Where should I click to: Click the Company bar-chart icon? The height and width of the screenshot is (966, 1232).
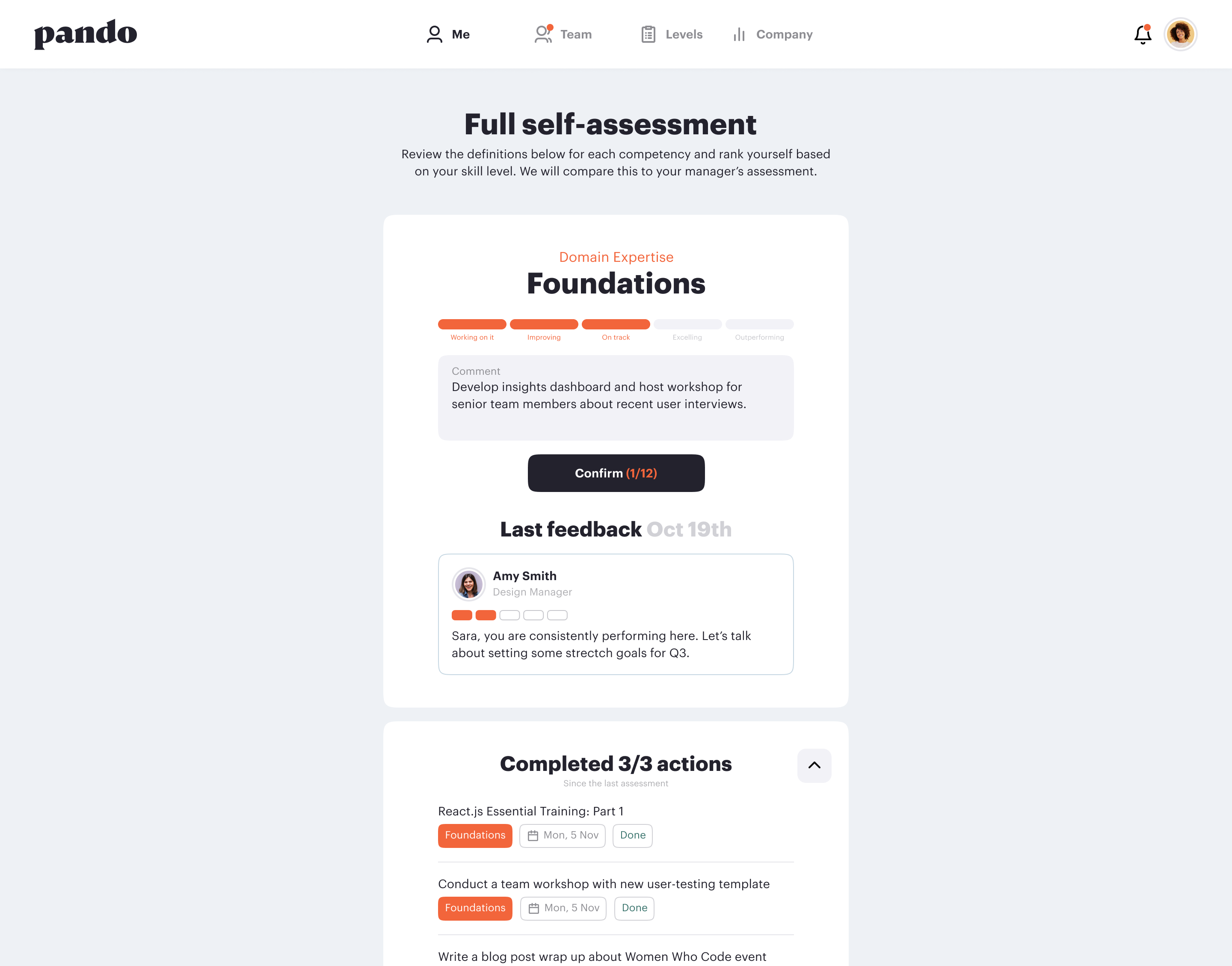point(738,35)
